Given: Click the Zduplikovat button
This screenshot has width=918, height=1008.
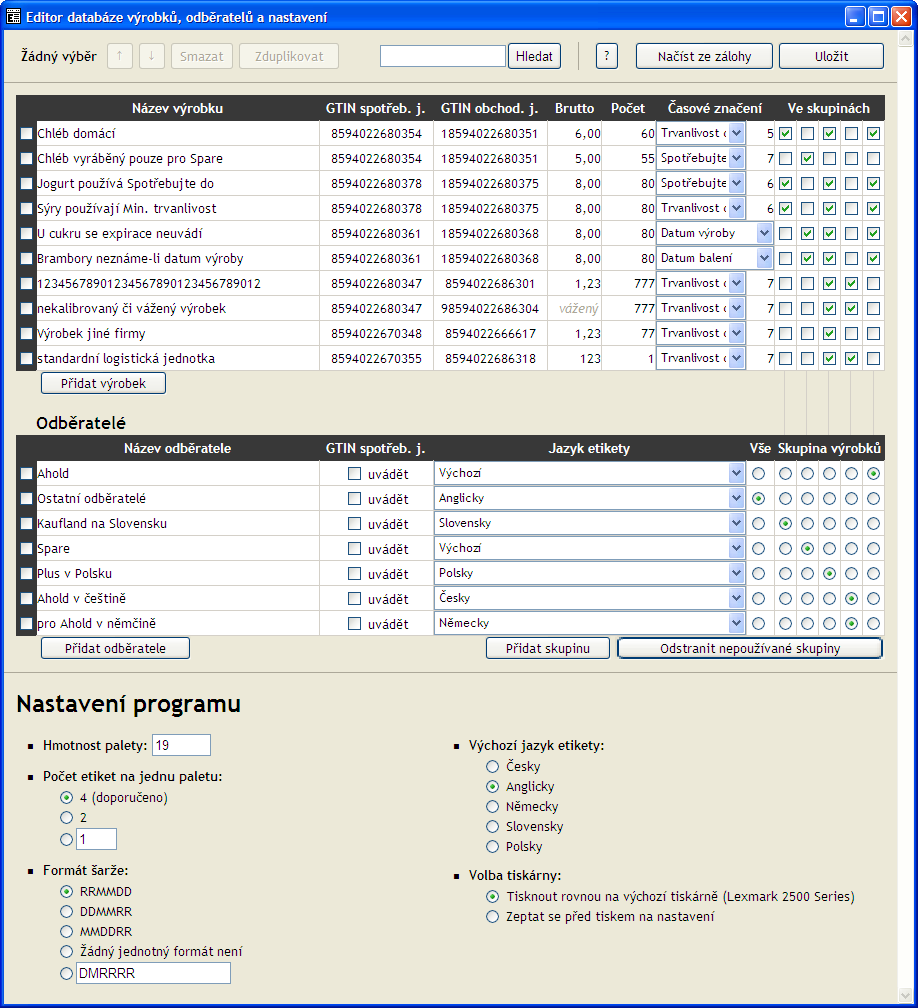Looking at the screenshot, I should point(289,57).
